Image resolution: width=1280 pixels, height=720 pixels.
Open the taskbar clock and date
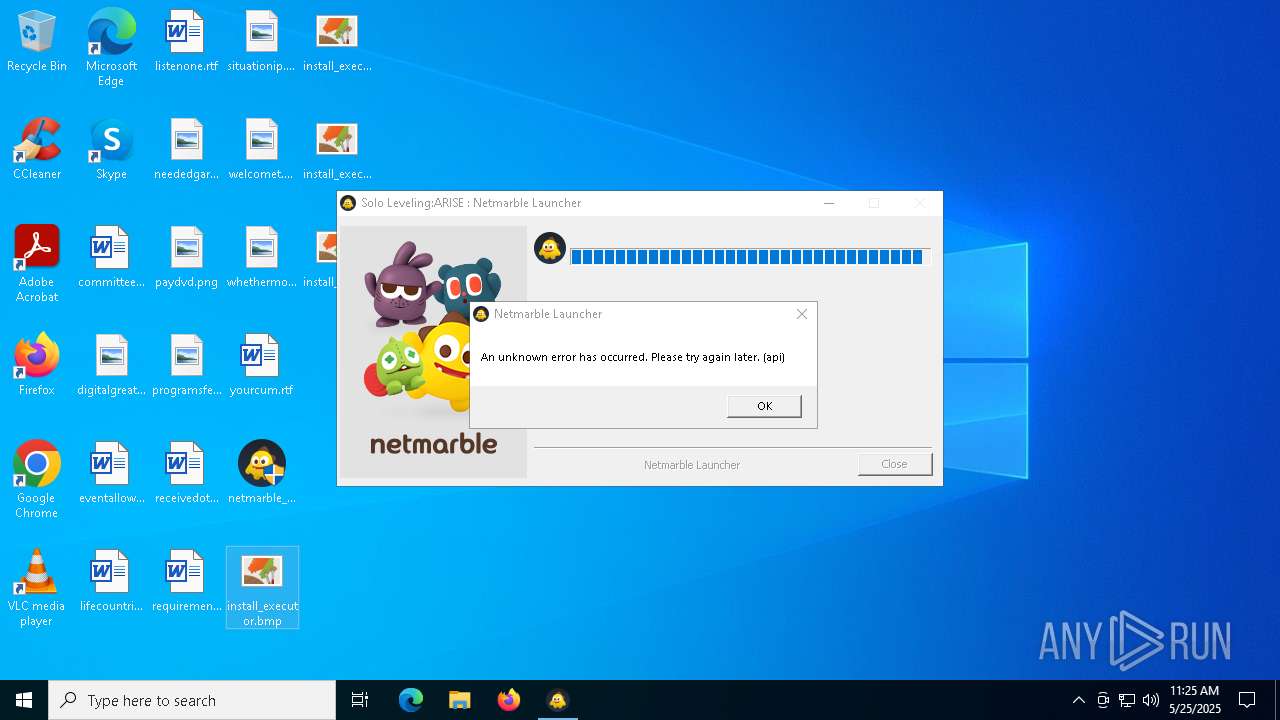[1195, 700]
